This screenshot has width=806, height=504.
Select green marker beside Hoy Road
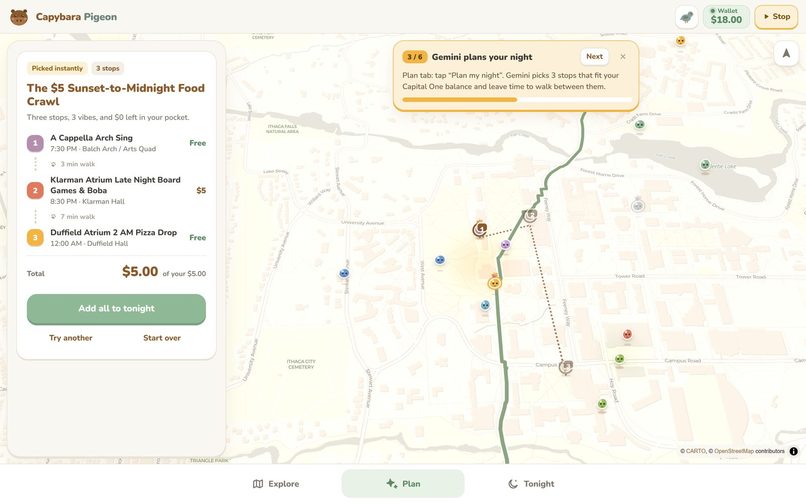click(x=602, y=404)
